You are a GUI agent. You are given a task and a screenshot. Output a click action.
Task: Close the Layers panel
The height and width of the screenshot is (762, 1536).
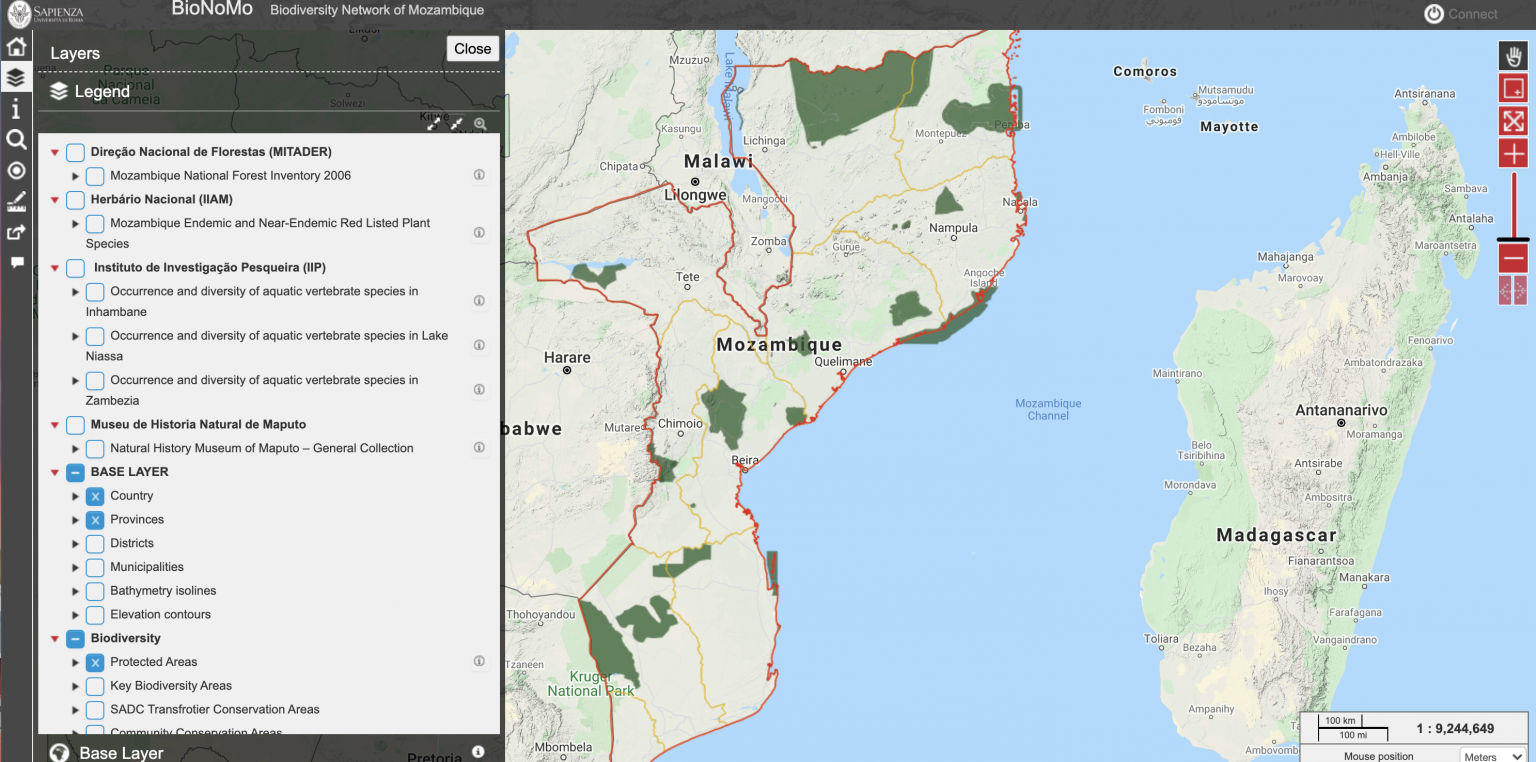pyautogui.click(x=472, y=49)
